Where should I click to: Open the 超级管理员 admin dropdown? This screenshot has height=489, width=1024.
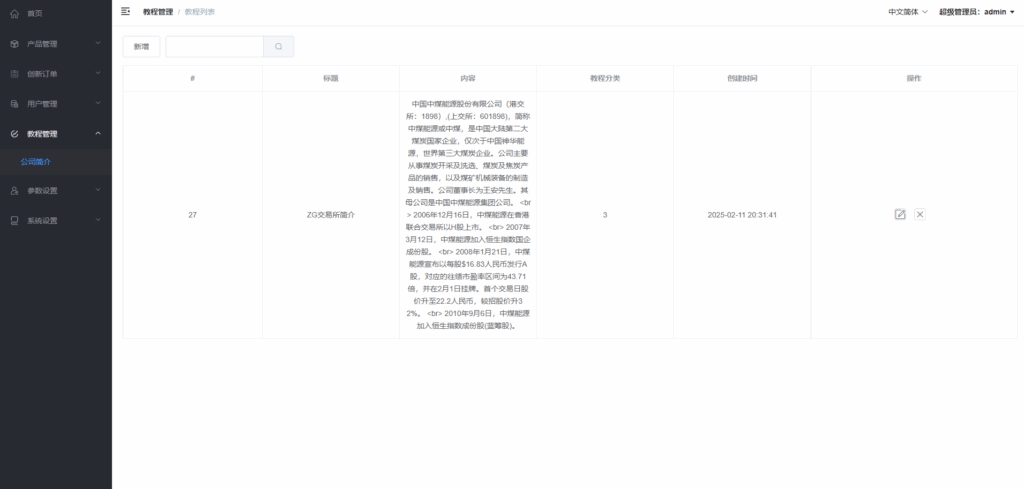(977, 12)
